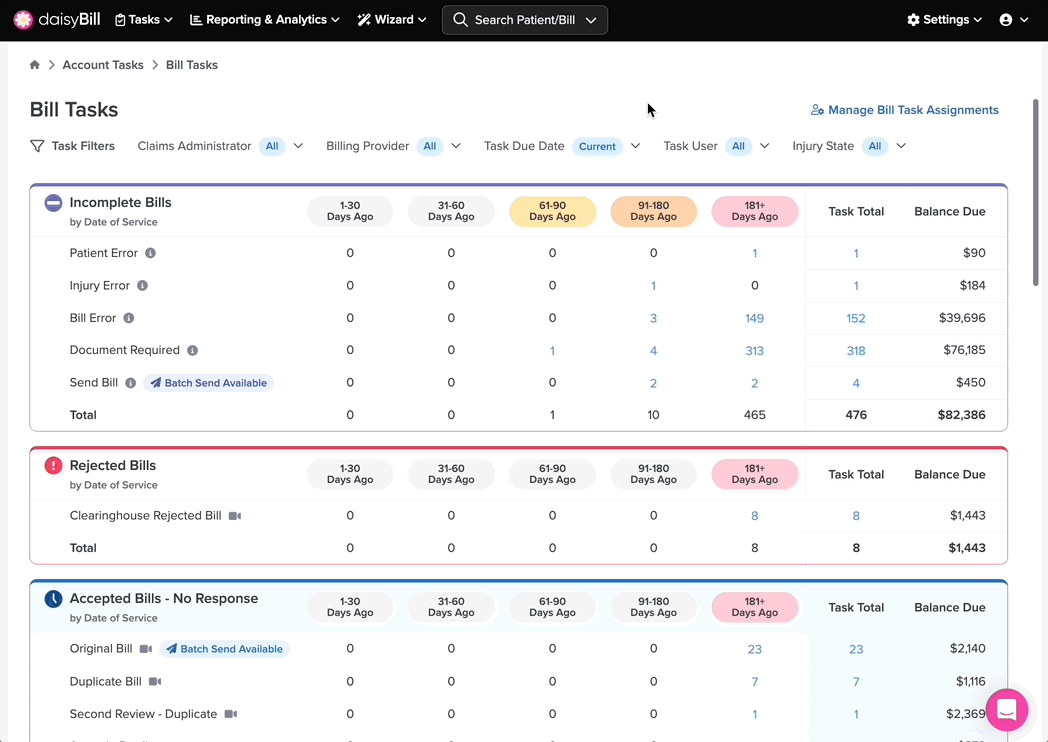The height and width of the screenshot is (742, 1048).
Task: Click the info icon beside Patient Error
Action: (150, 253)
